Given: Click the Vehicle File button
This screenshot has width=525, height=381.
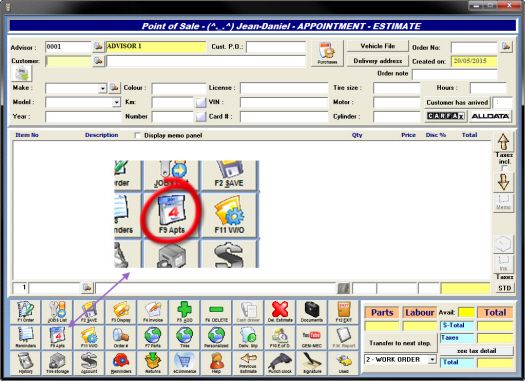Looking at the screenshot, I should coord(378,46).
